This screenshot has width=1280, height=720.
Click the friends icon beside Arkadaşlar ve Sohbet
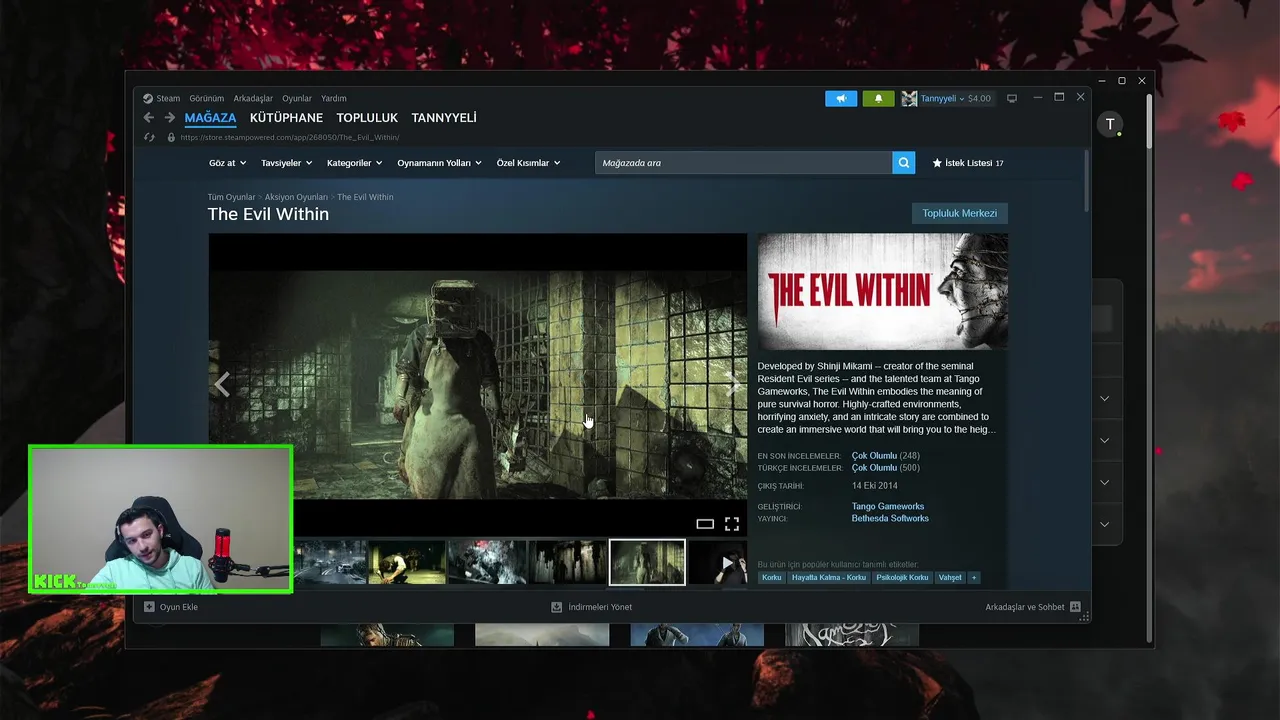coord(1075,607)
